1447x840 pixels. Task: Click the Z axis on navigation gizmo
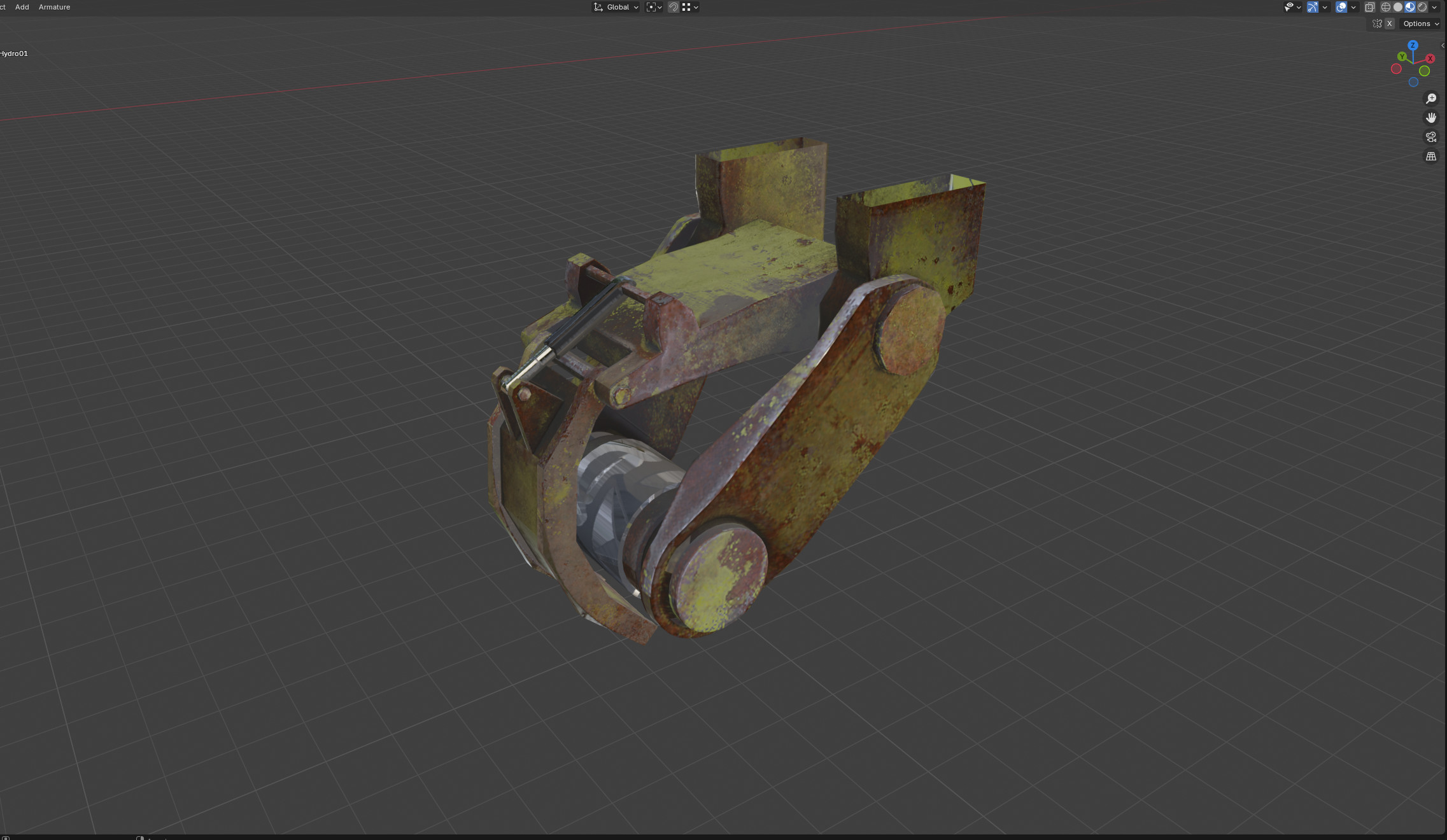1413,45
